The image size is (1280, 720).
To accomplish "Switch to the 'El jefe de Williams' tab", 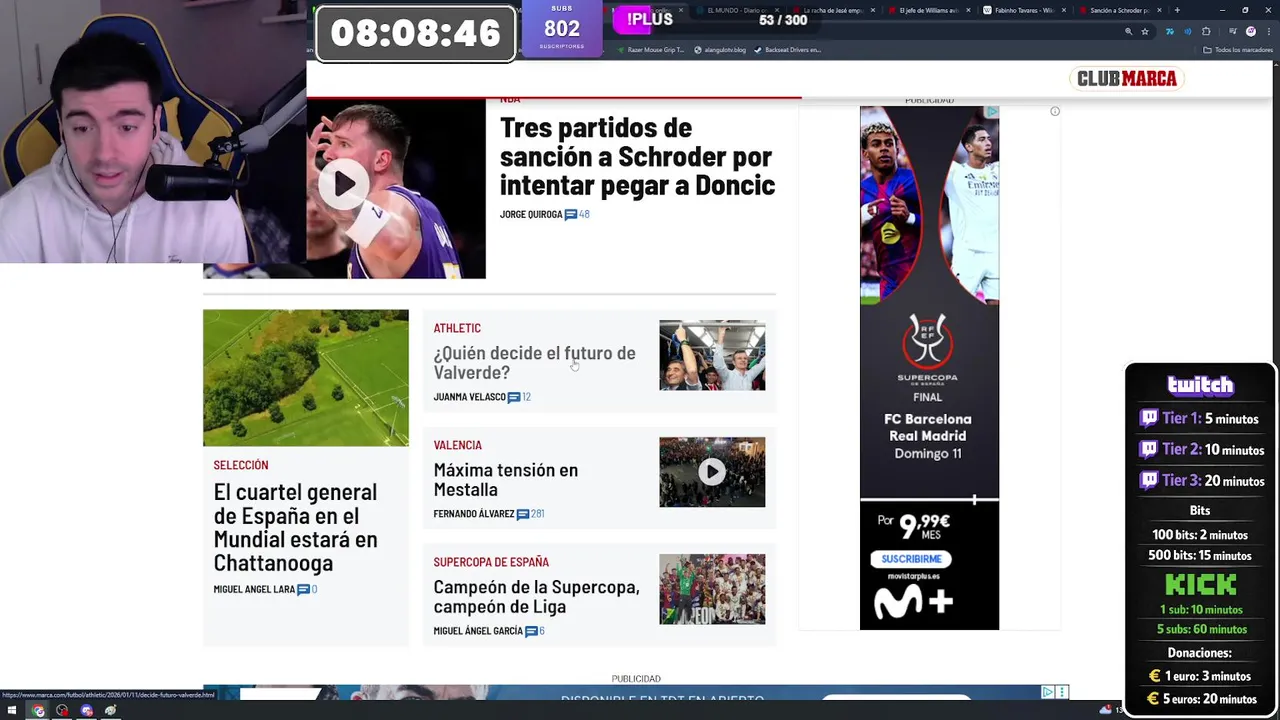I will [x=930, y=10].
